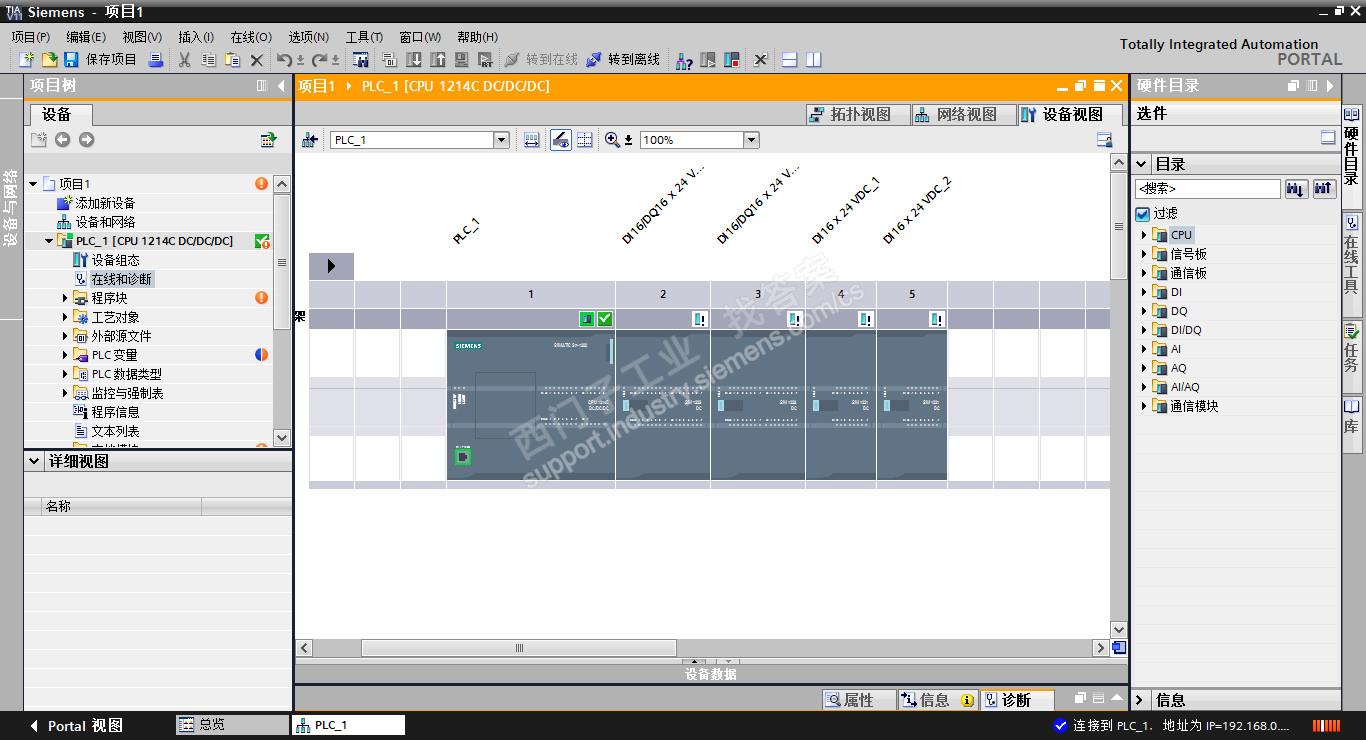The width and height of the screenshot is (1366, 740).
Task: Click 转到离线 to go offline
Action: click(623, 60)
